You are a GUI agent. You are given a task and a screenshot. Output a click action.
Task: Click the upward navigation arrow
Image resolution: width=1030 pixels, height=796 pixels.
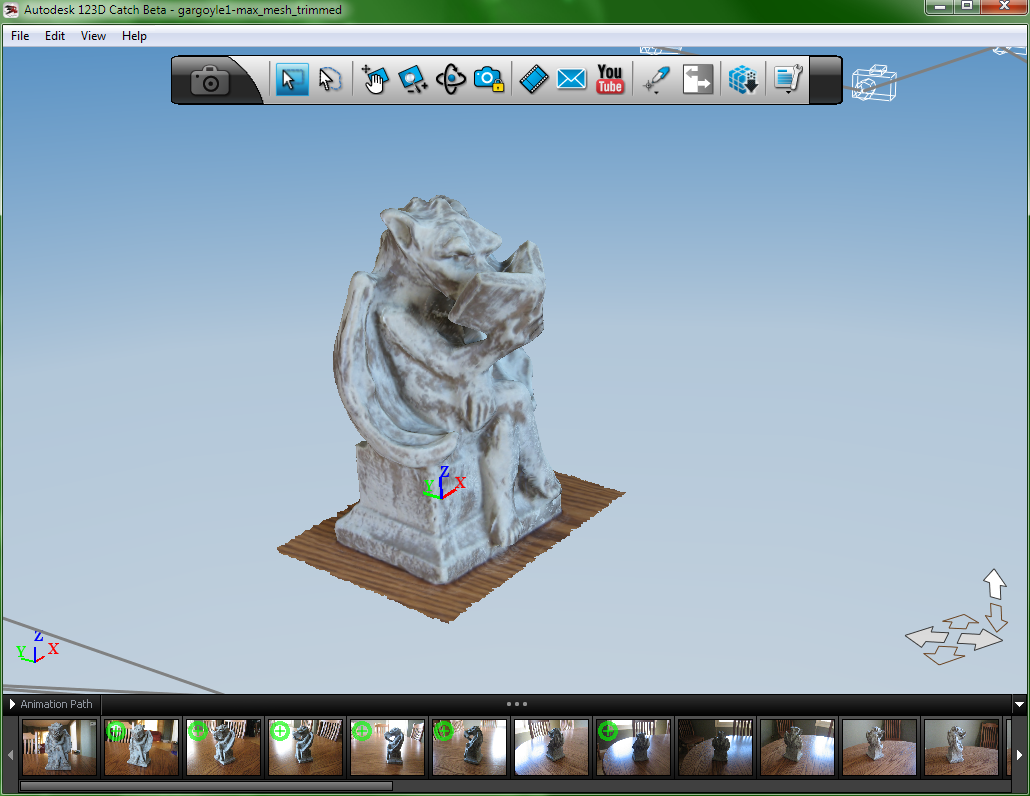point(994,583)
